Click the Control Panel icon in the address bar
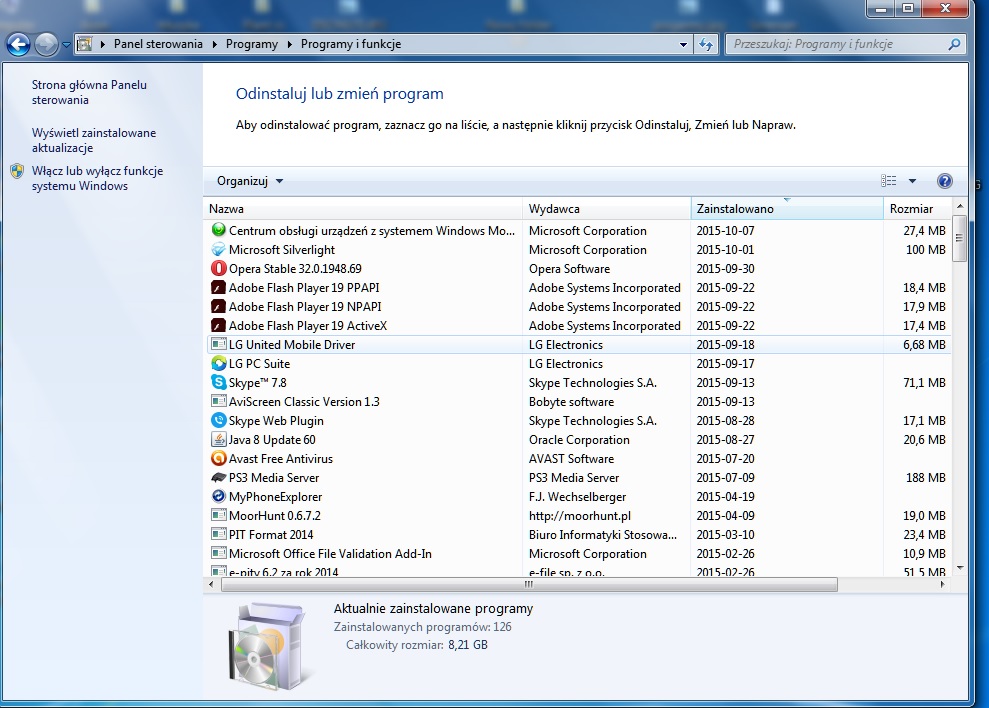989x708 pixels. 84,44
